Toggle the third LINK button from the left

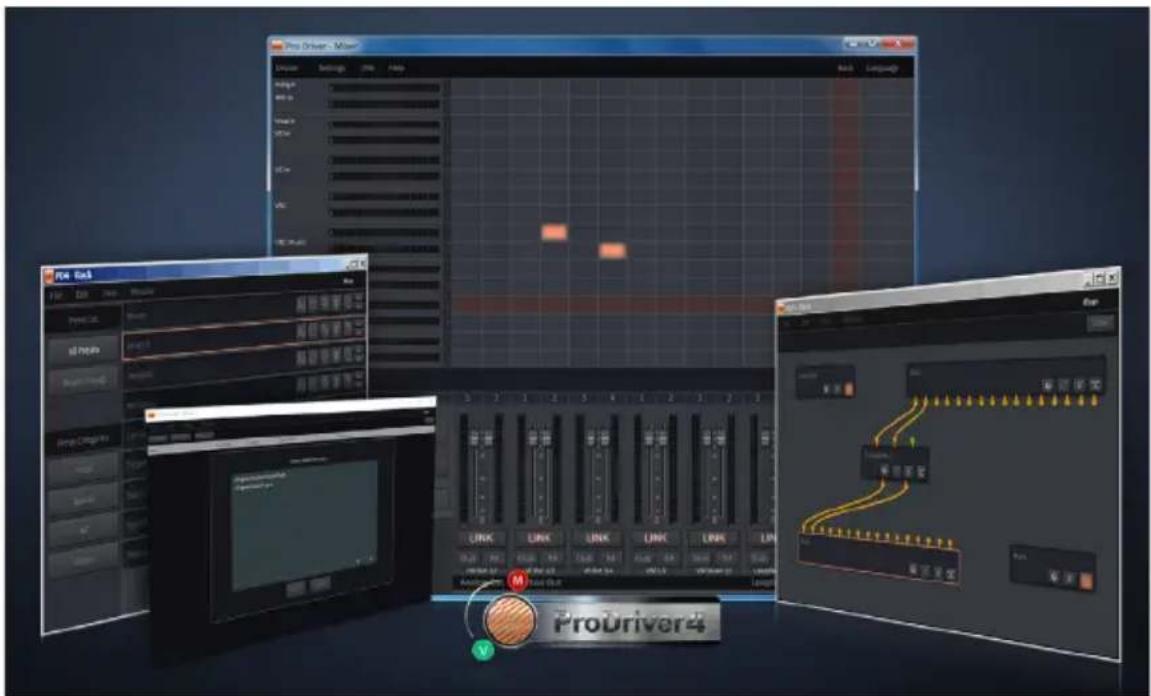[598, 538]
